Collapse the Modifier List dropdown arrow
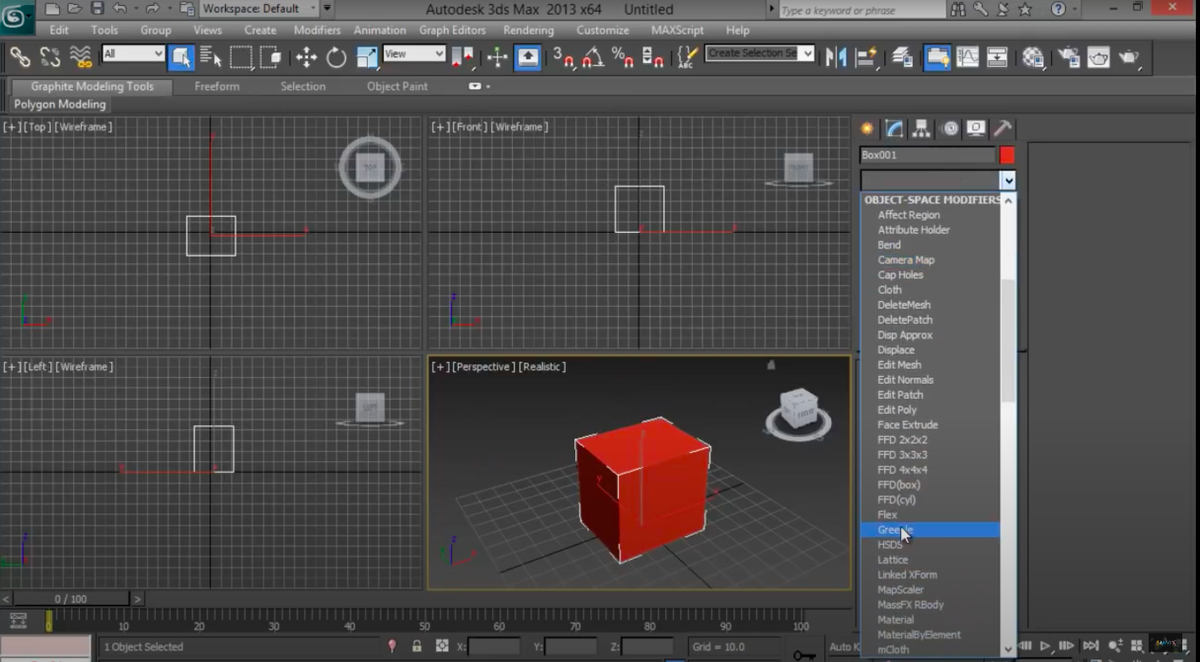Image resolution: width=1200 pixels, height=662 pixels. click(1008, 181)
